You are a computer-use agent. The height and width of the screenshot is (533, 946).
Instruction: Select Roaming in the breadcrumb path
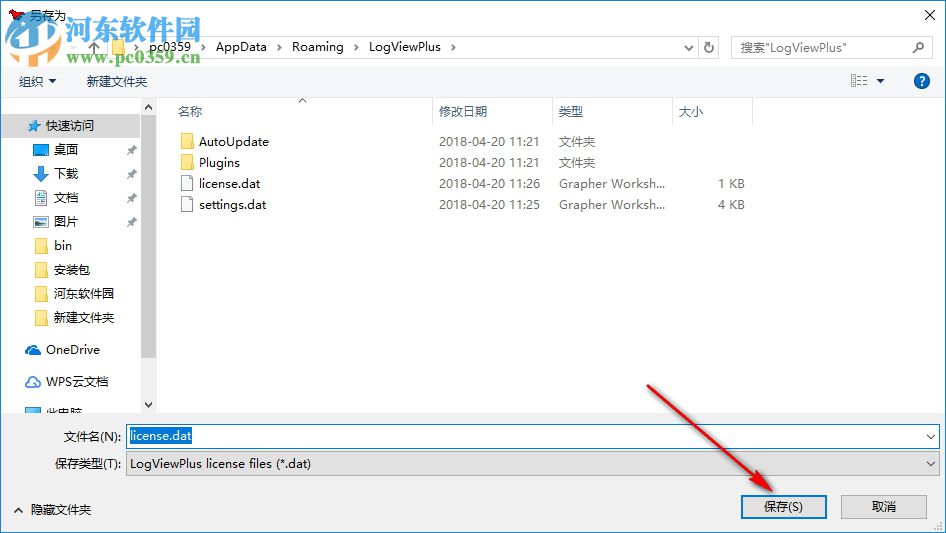click(x=317, y=46)
